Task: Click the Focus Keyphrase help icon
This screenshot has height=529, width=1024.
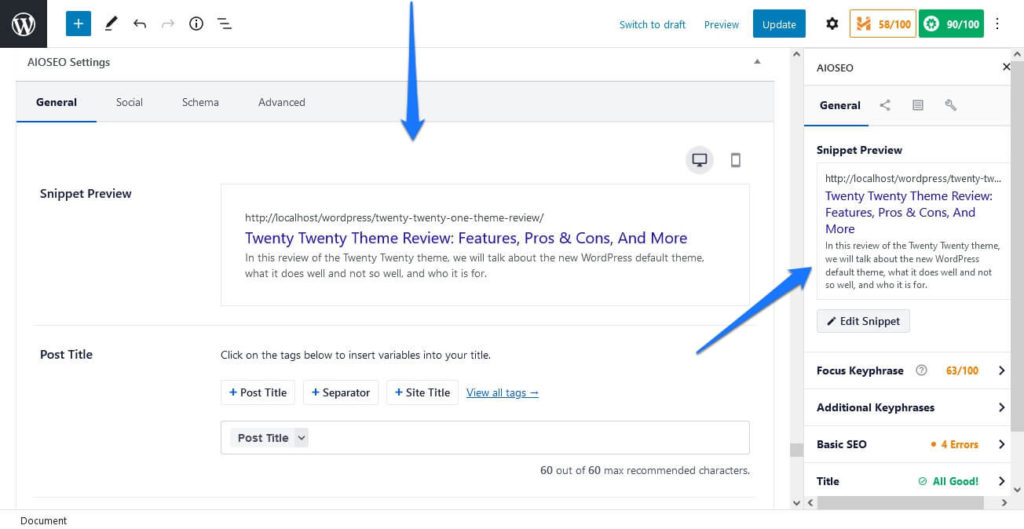Action: tap(921, 371)
